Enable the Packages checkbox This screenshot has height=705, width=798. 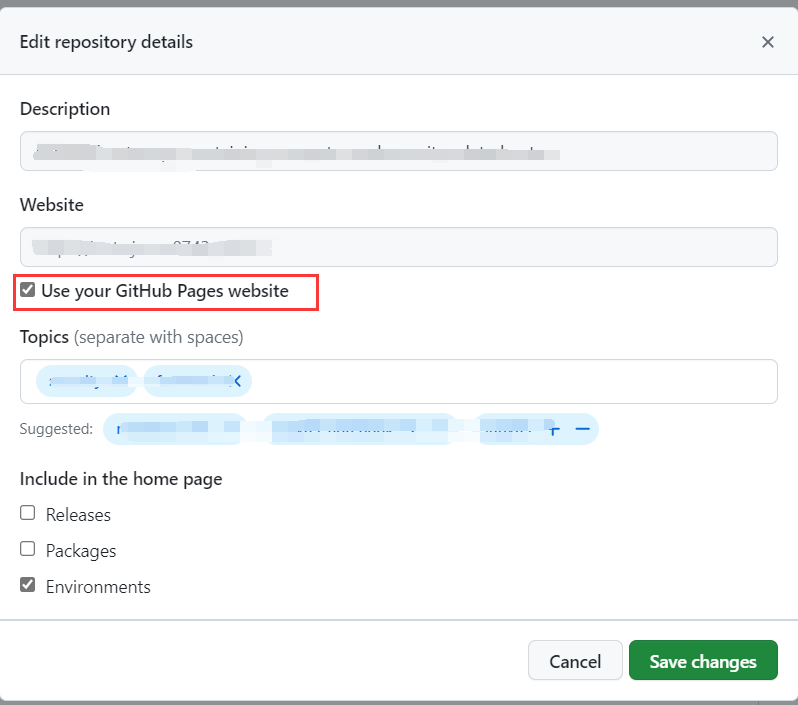(x=28, y=550)
